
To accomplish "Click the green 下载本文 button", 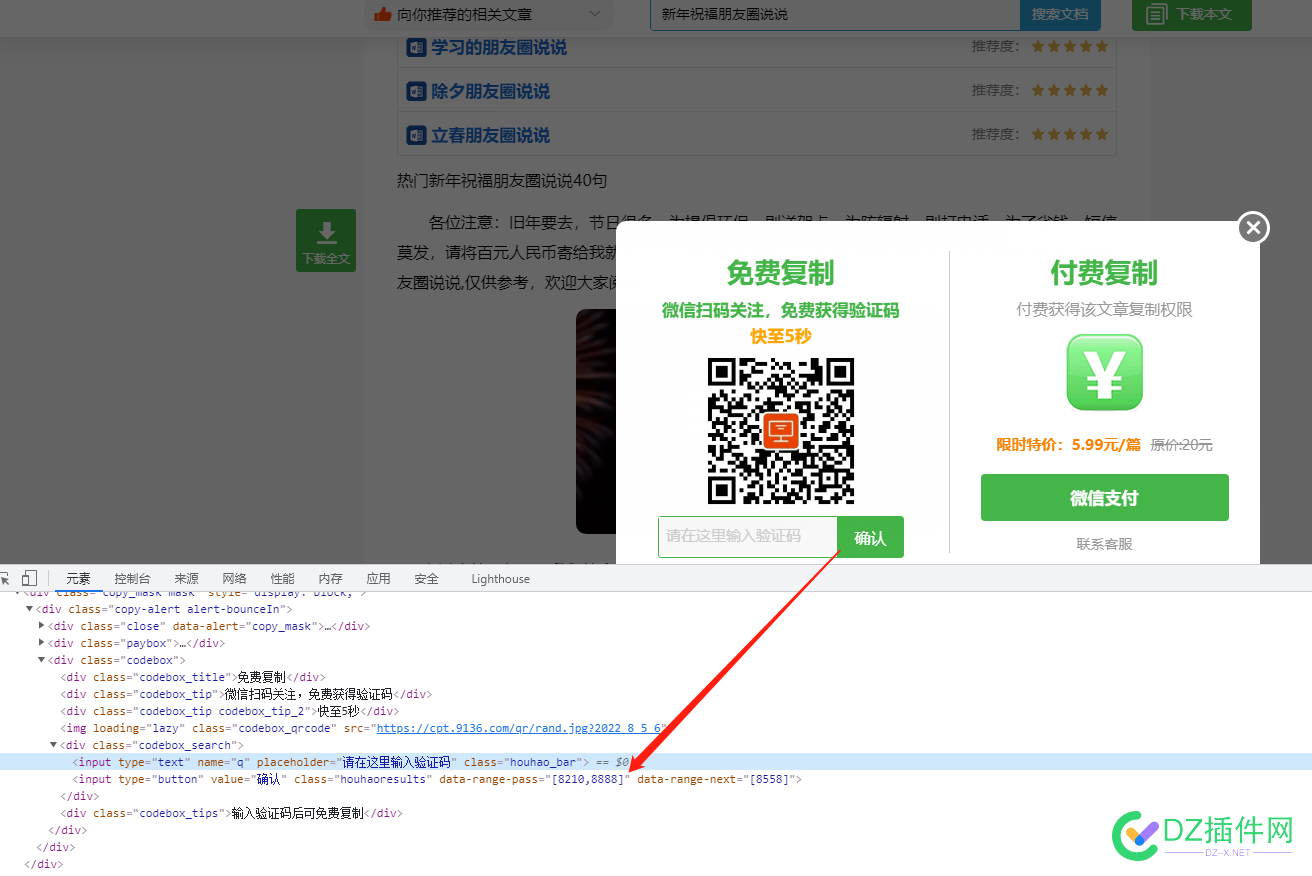I will click(1191, 14).
